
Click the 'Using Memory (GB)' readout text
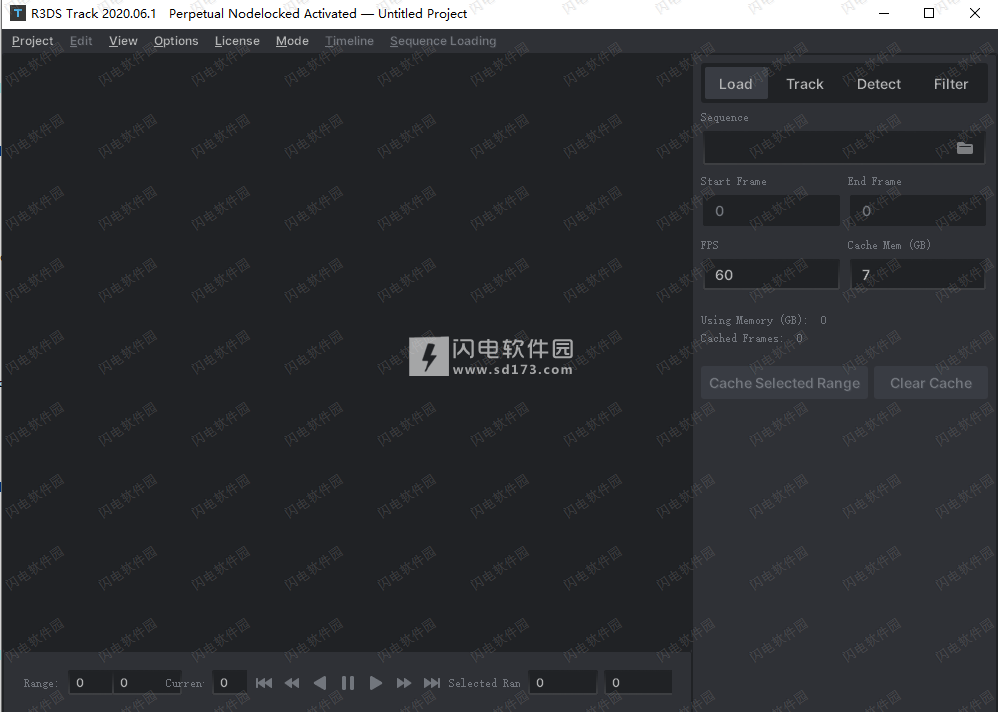coord(763,320)
